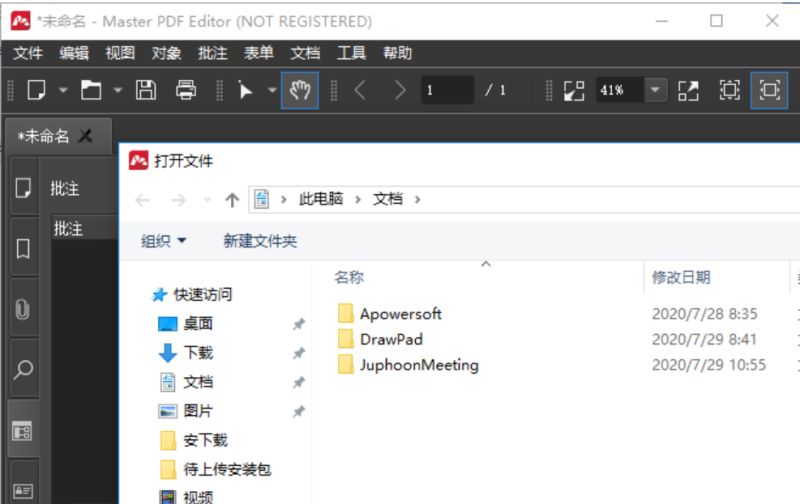Go to the next page arrow
This screenshot has height=504, width=800.
399,90
